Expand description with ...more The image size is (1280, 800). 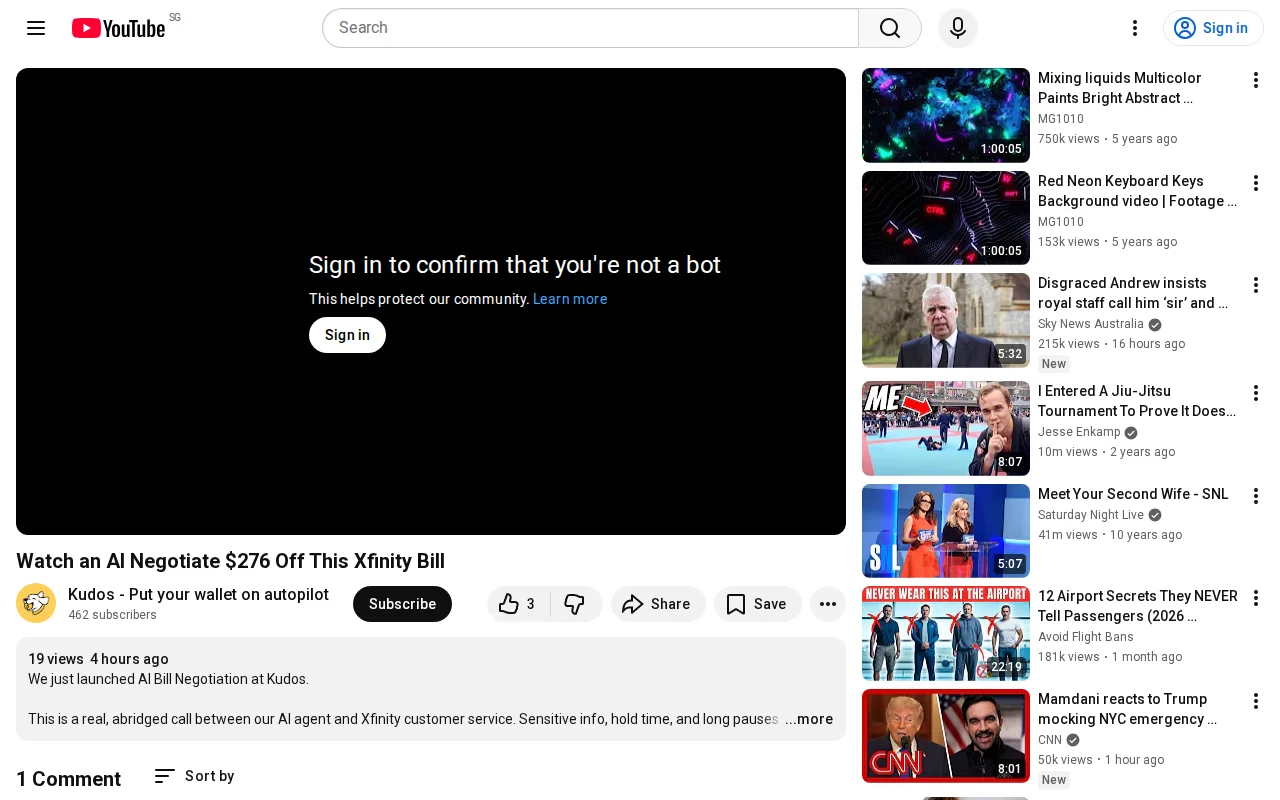click(809, 719)
